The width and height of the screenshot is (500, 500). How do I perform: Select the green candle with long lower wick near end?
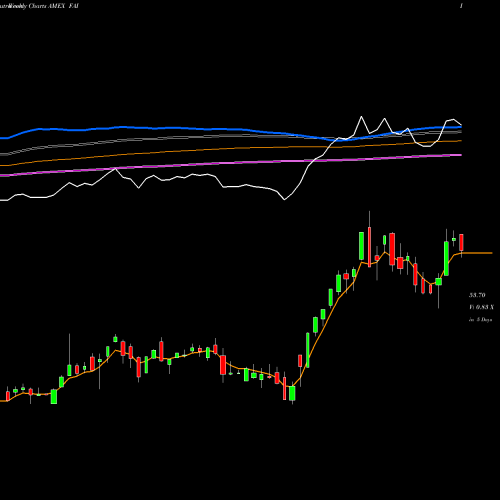(x=439, y=282)
